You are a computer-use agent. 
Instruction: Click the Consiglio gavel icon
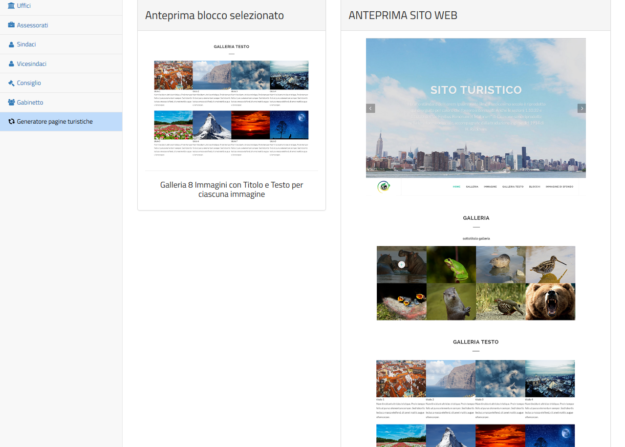(11, 83)
